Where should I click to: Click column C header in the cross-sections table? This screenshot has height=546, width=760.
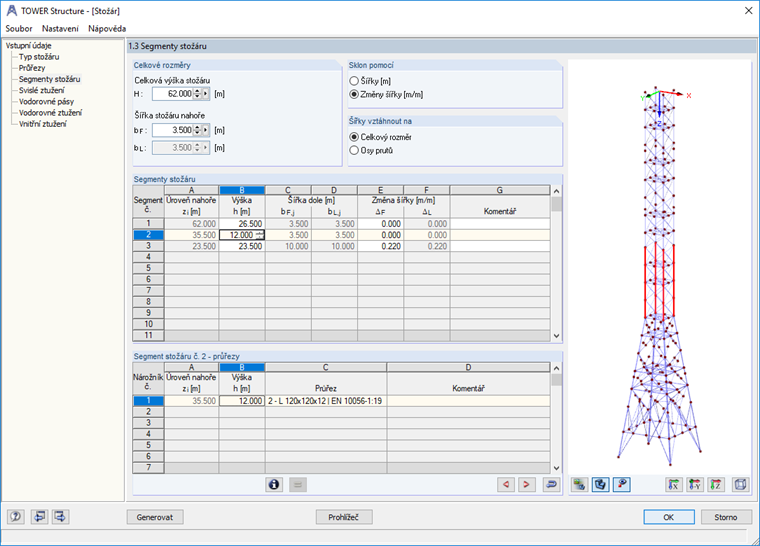pyautogui.click(x=326, y=367)
